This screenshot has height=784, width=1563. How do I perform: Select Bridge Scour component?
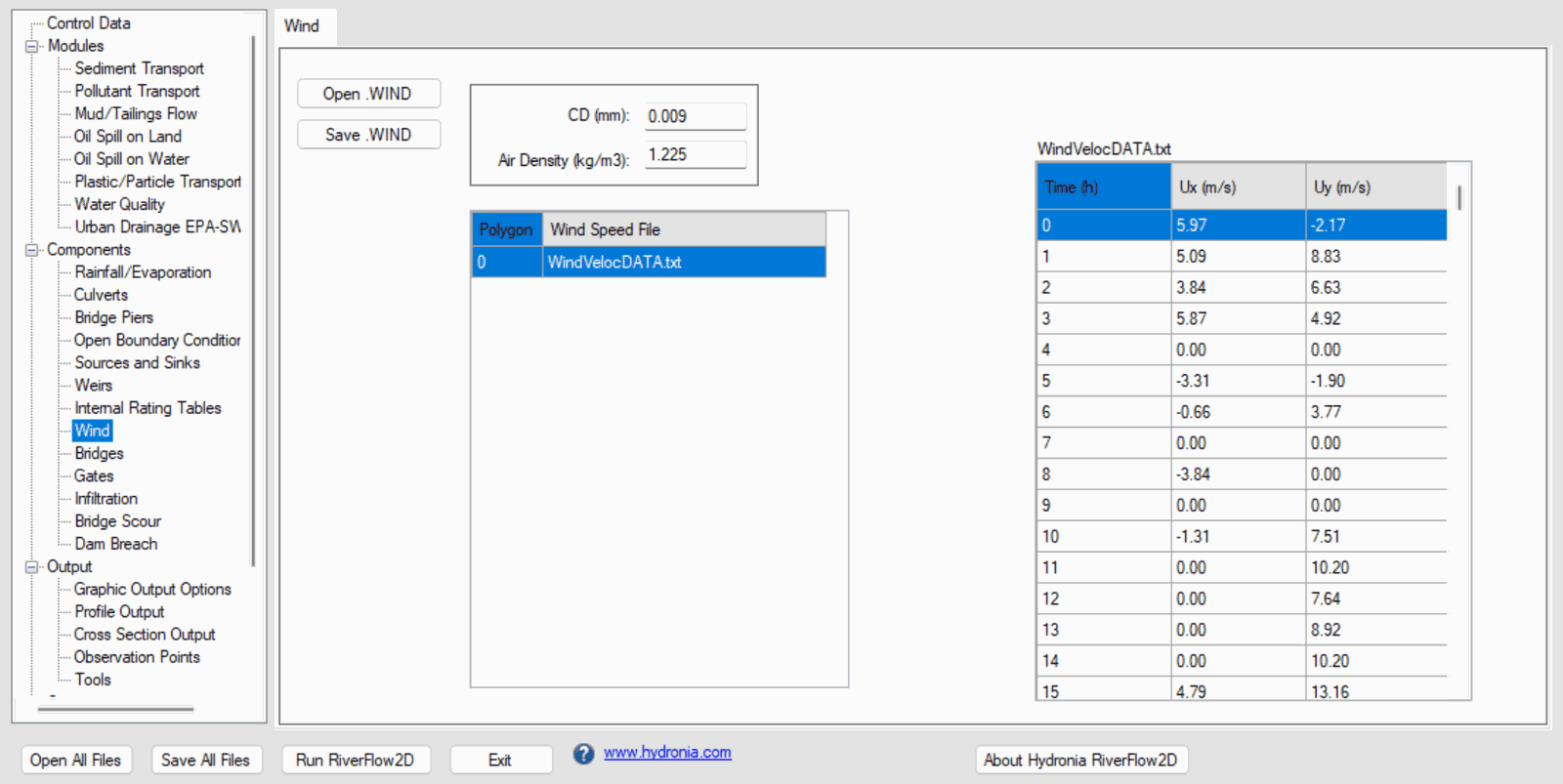tap(117, 521)
